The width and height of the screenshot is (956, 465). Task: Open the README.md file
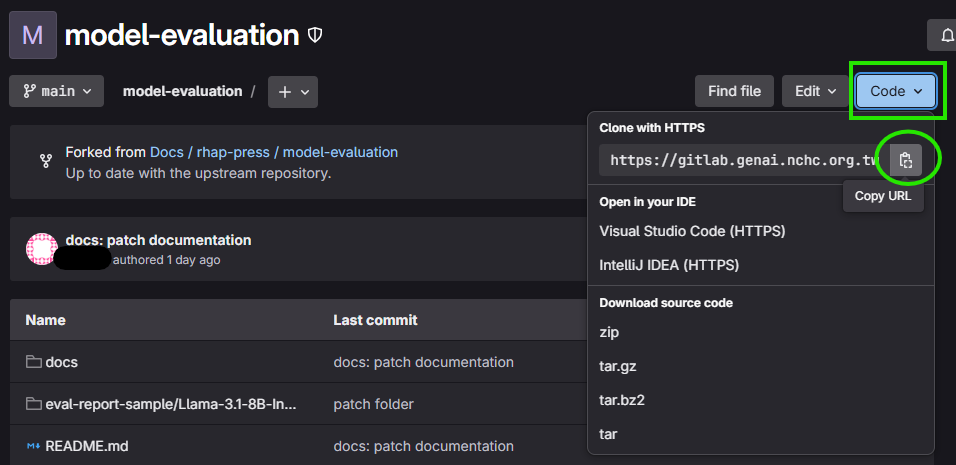(x=87, y=446)
